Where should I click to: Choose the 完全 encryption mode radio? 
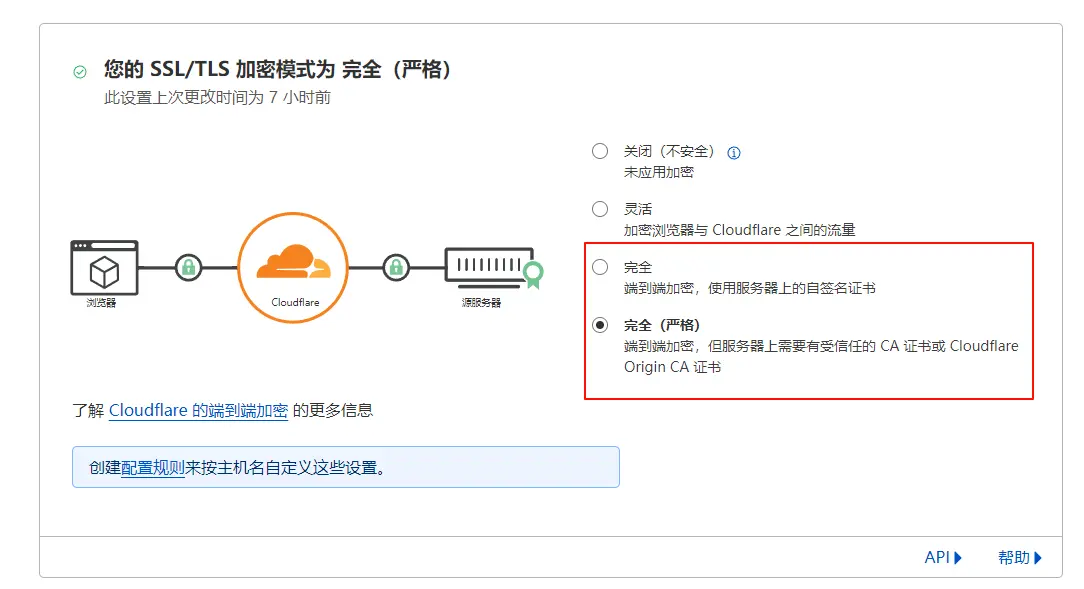click(600, 267)
